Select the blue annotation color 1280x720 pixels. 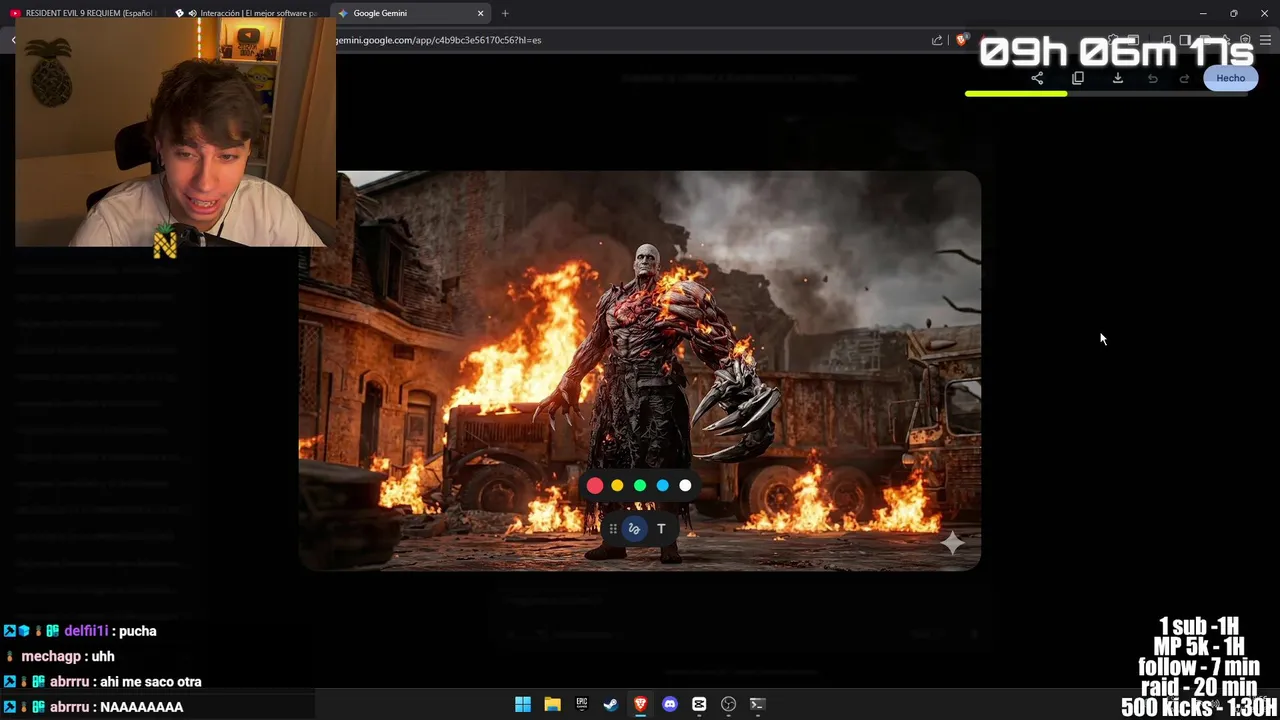(662, 486)
